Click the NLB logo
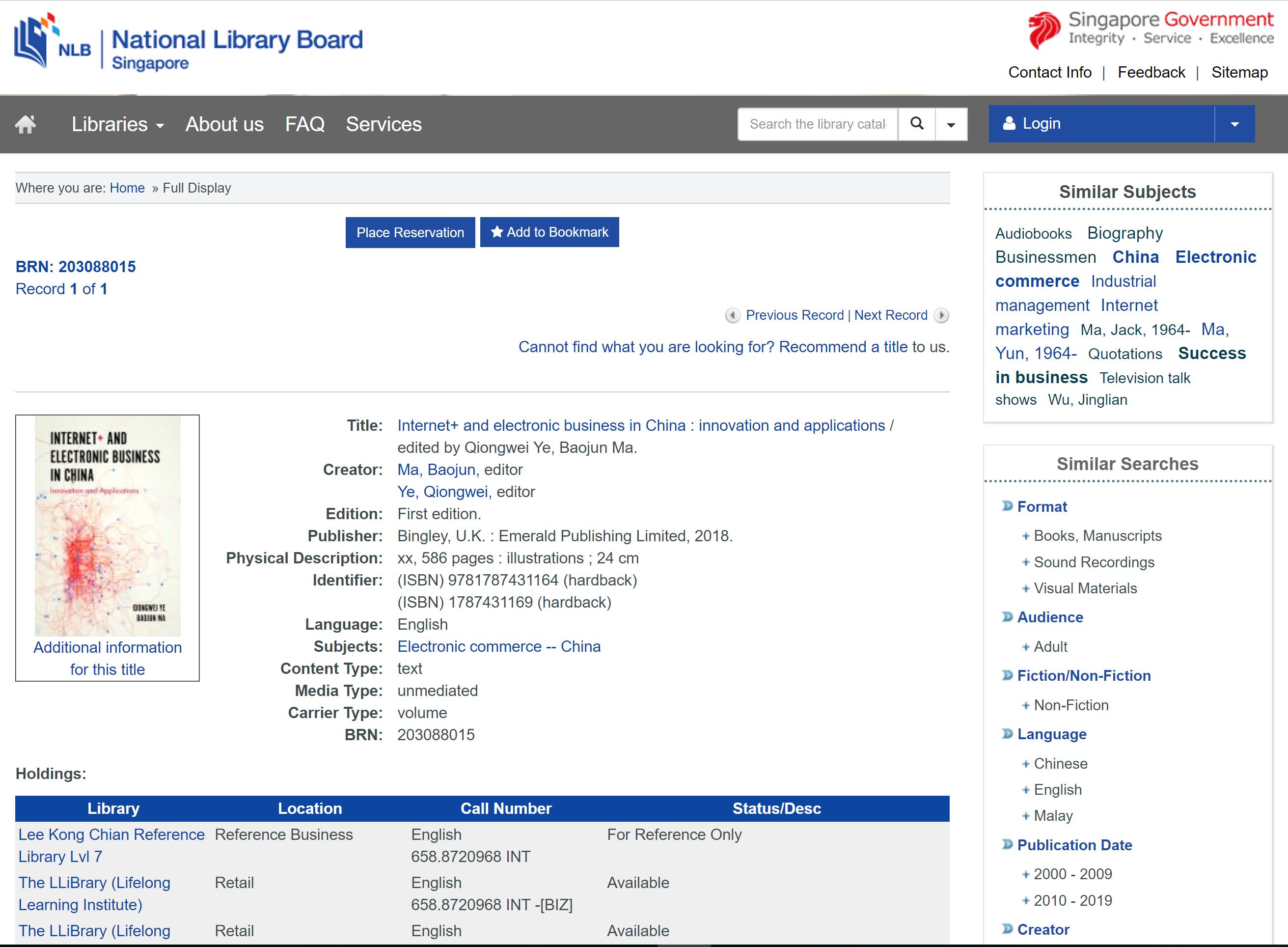Image resolution: width=1288 pixels, height=947 pixels. tap(52, 41)
